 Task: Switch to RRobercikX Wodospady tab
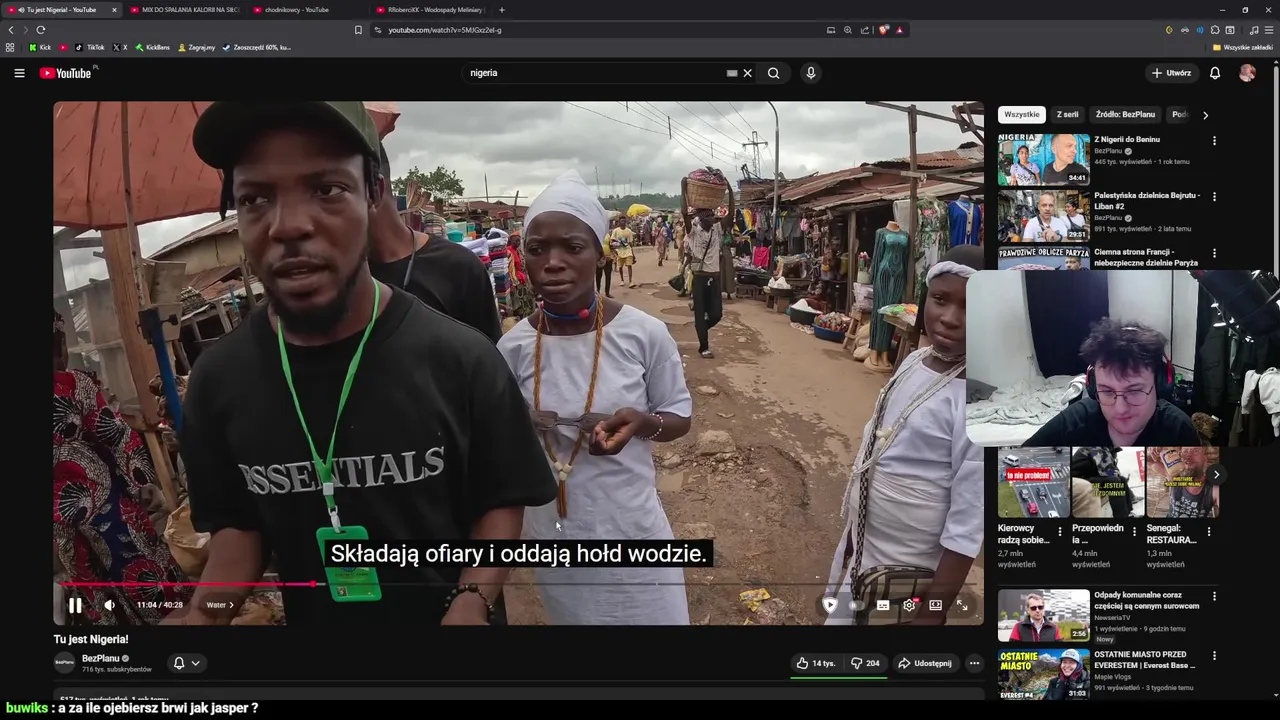[430, 10]
